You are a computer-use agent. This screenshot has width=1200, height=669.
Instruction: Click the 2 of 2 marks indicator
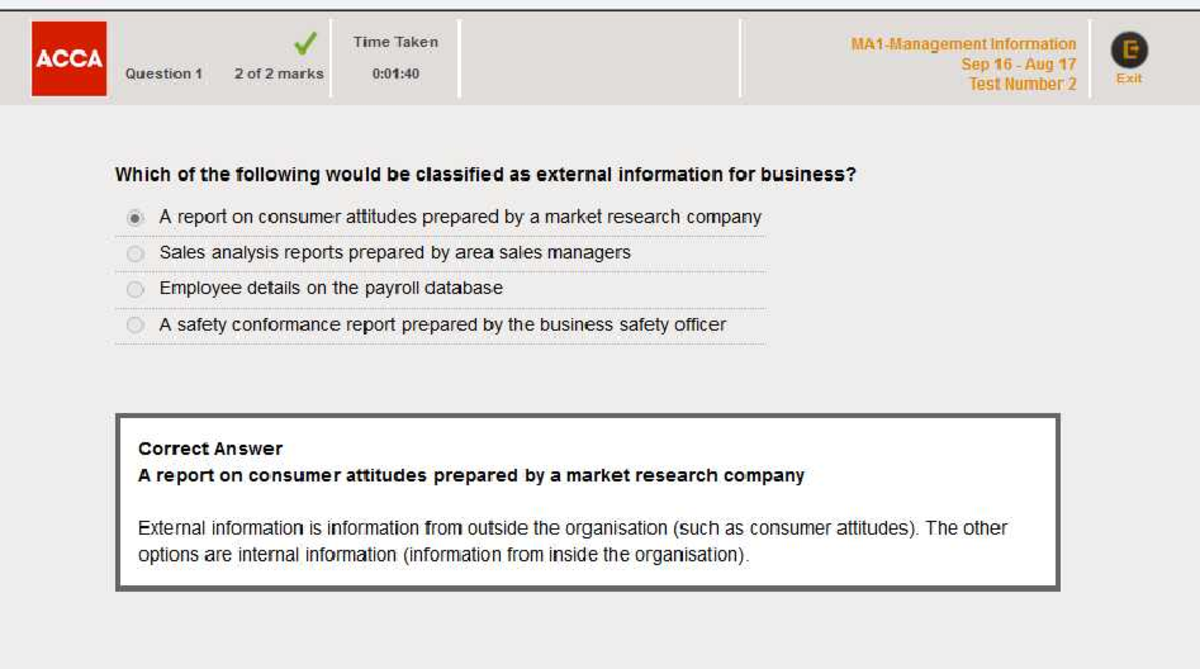279,72
